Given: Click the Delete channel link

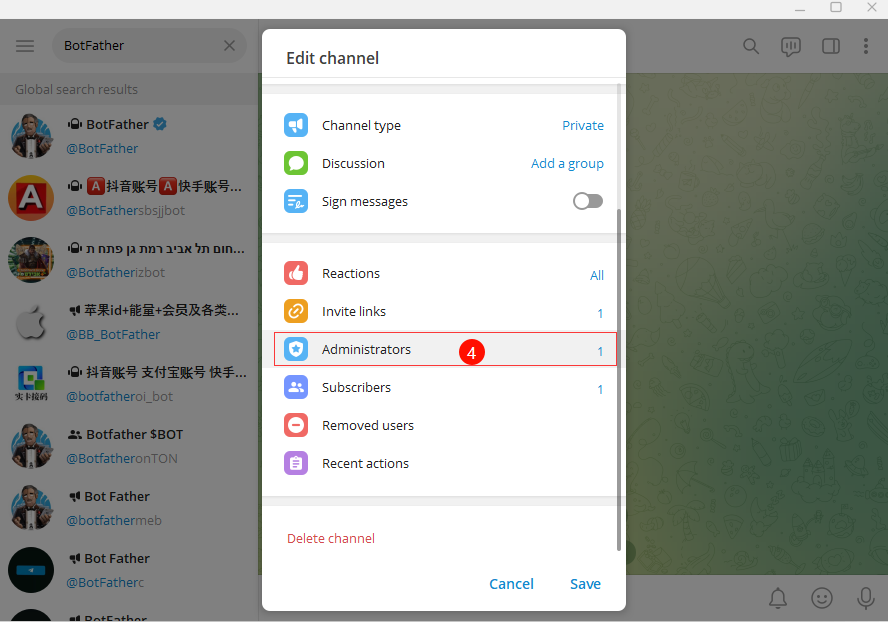Looking at the screenshot, I should point(331,539).
